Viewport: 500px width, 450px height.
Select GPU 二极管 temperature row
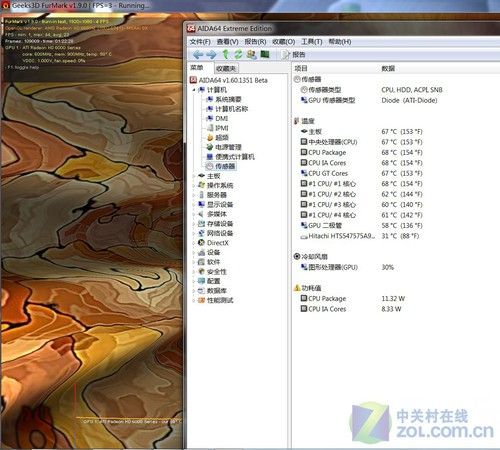pyautogui.click(x=361, y=225)
